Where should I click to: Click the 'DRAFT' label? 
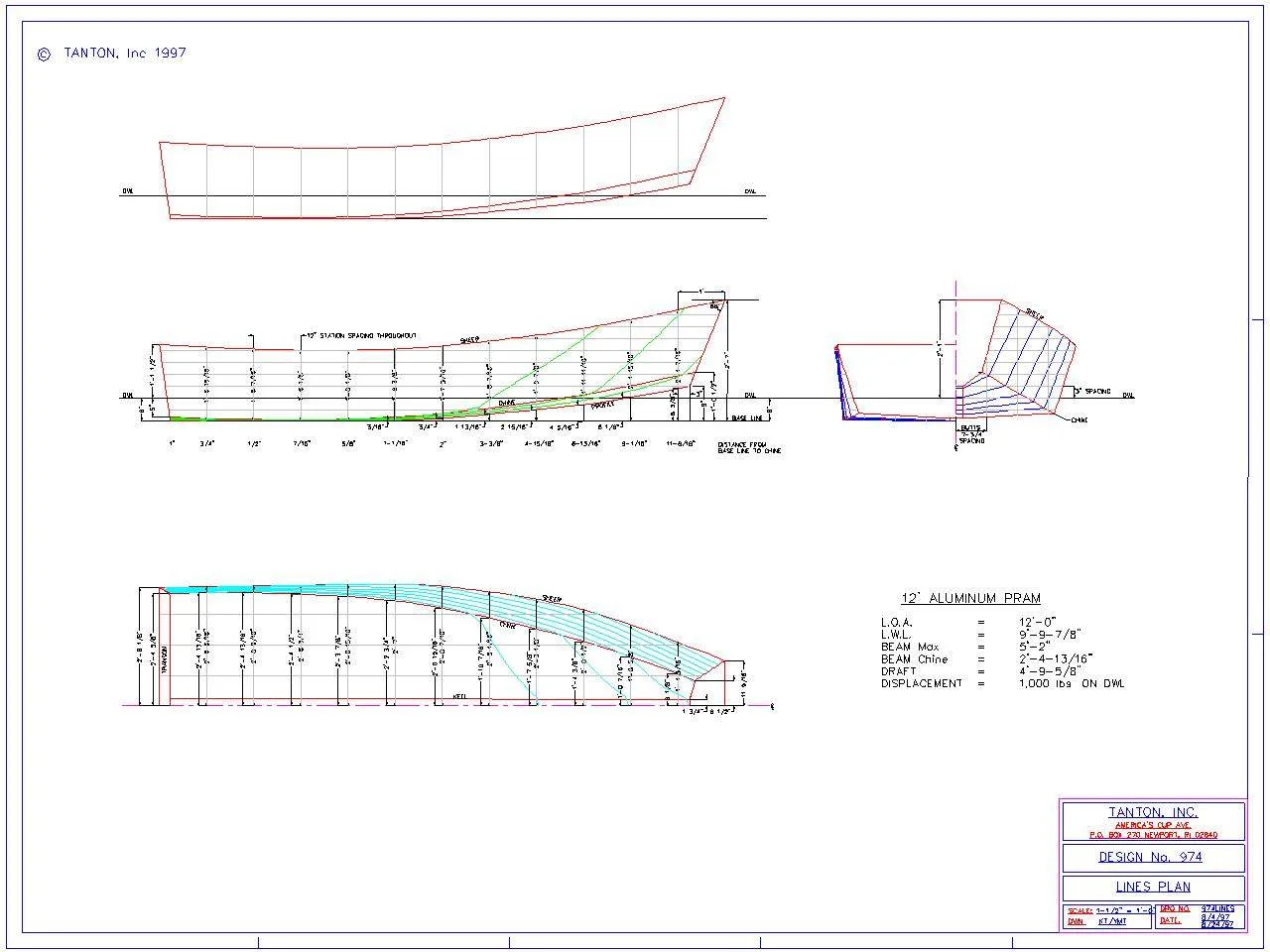899,671
